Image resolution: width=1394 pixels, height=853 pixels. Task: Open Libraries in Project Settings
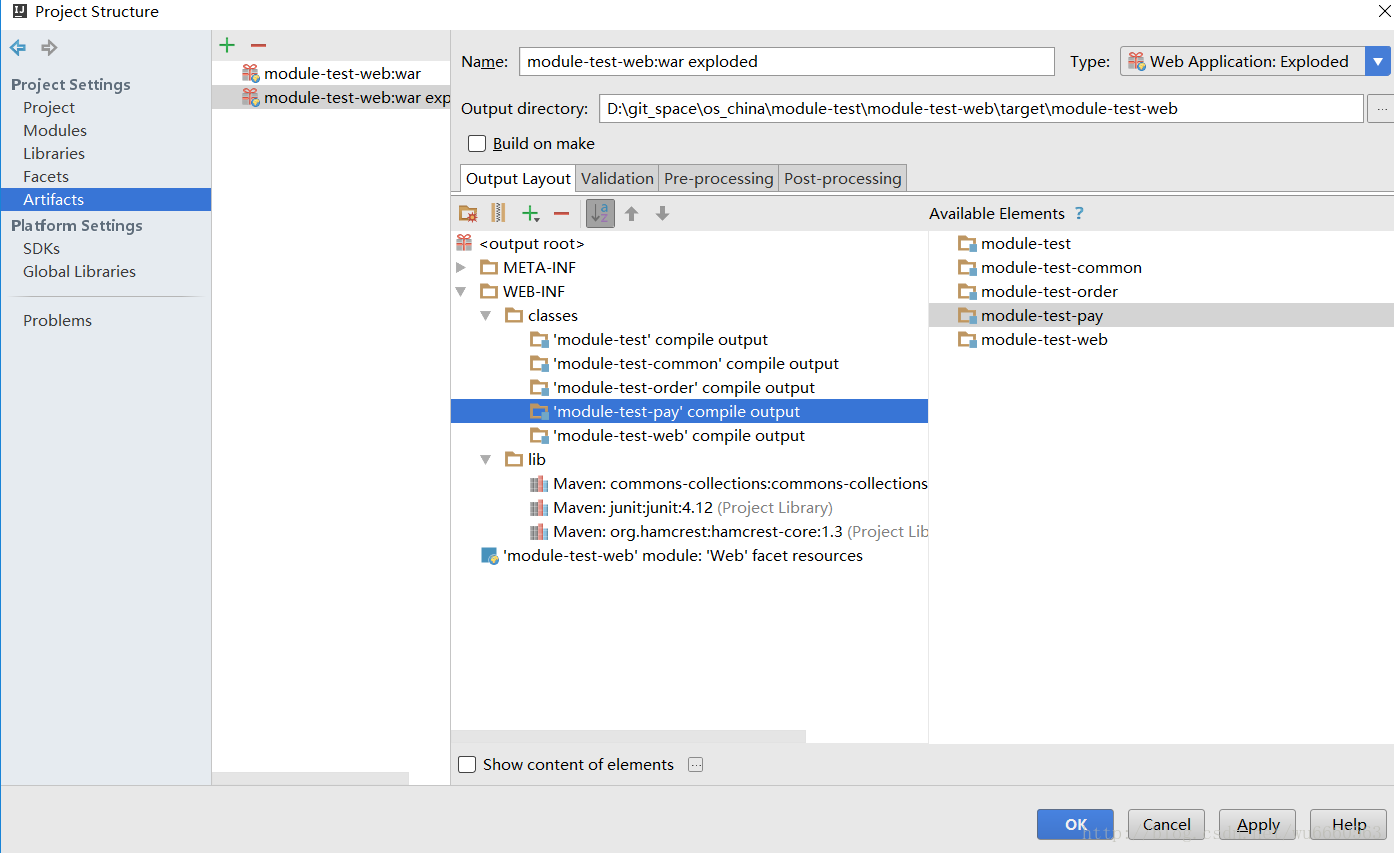[x=53, y=153]
